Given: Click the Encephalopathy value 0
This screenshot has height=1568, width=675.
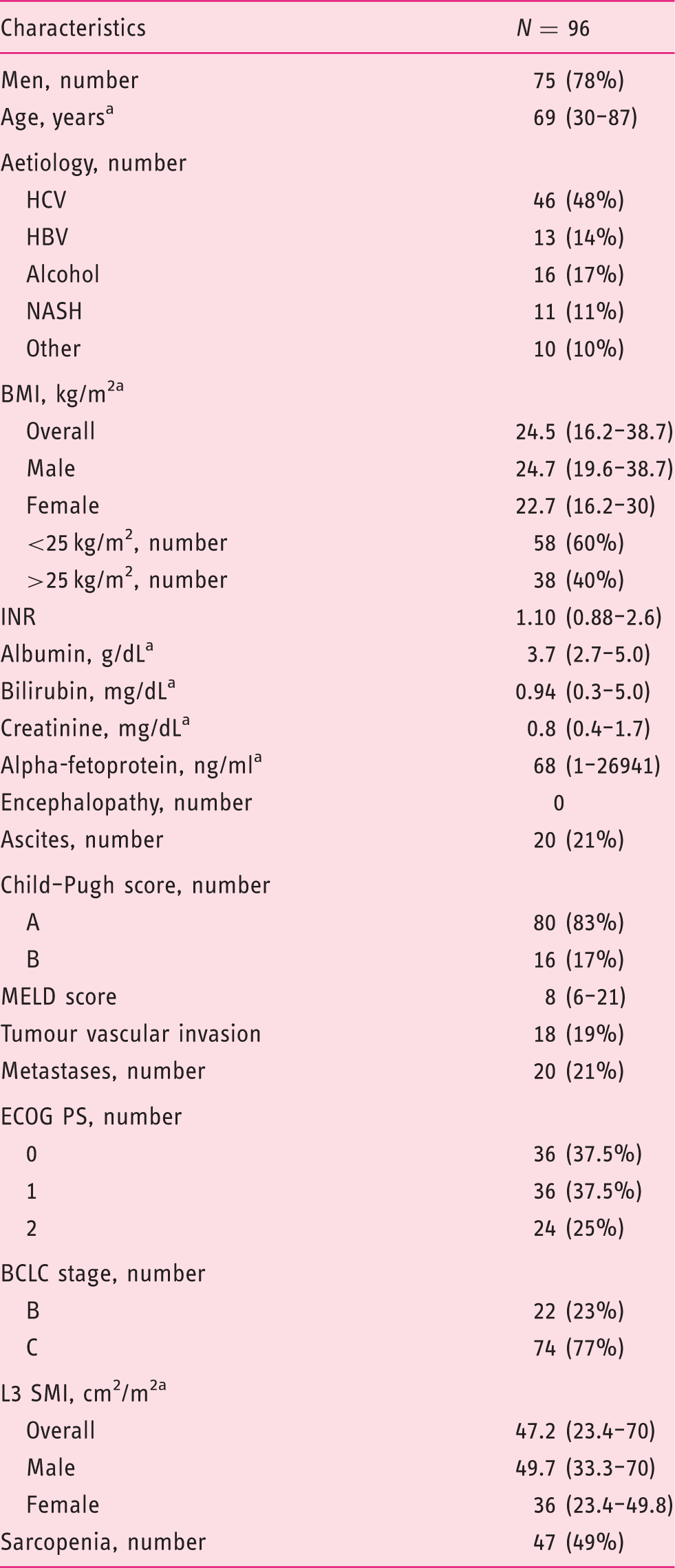Looking at the screenshot, I should pos(559,803).
